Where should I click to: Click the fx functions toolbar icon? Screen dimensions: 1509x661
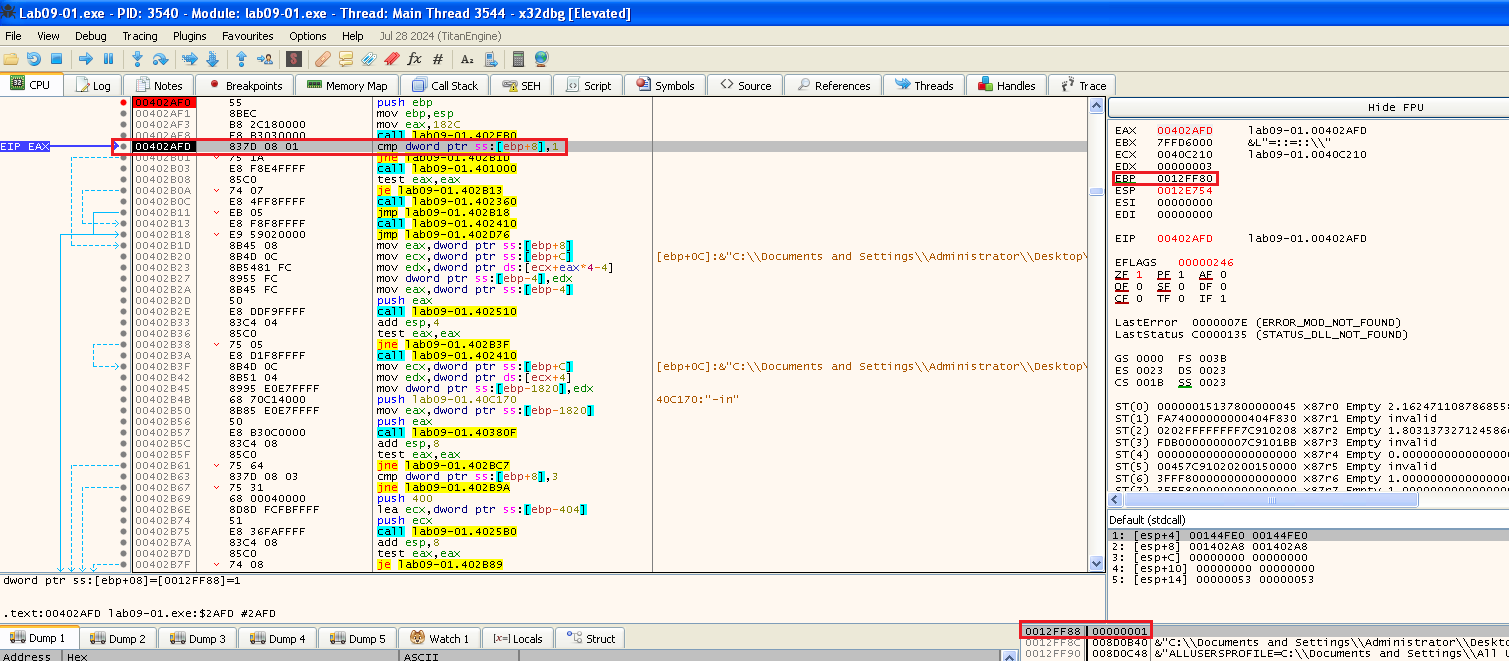pyautogui.click(x=414, y=59)
